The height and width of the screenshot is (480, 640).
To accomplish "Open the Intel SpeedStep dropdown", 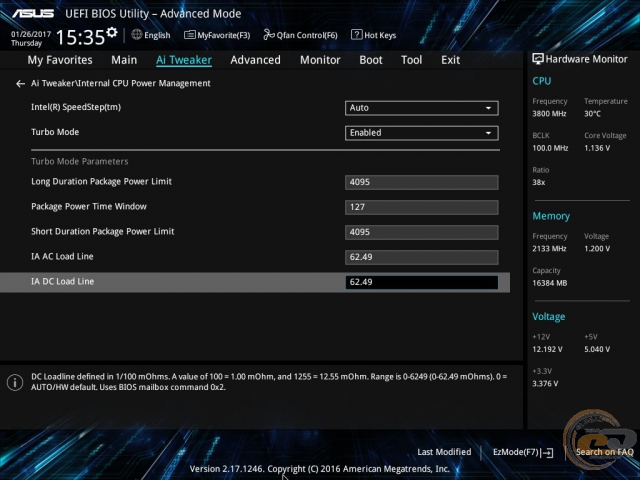I will [x=422, y=108].
